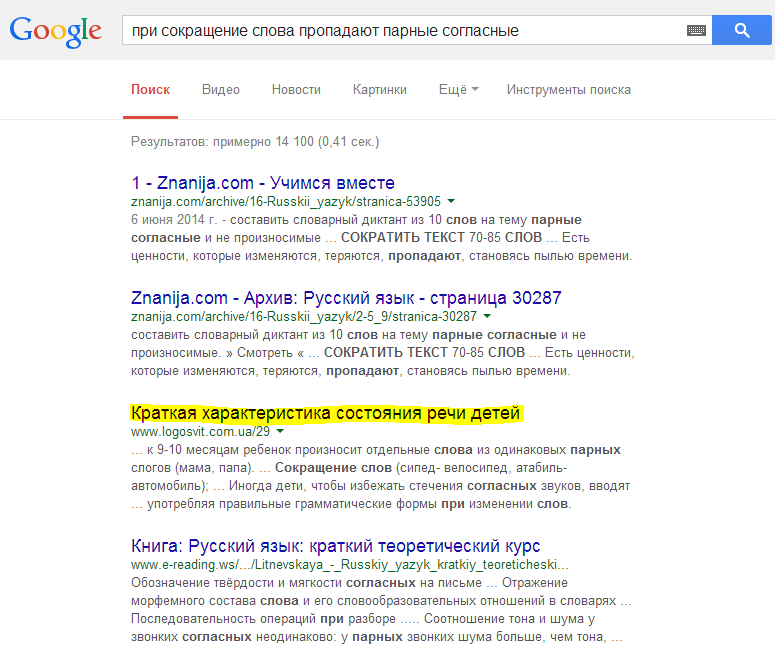The height and width of the screenshot is (651, 775).
Task: Open the on-screen keyboard icon
Action: (696, 31)
